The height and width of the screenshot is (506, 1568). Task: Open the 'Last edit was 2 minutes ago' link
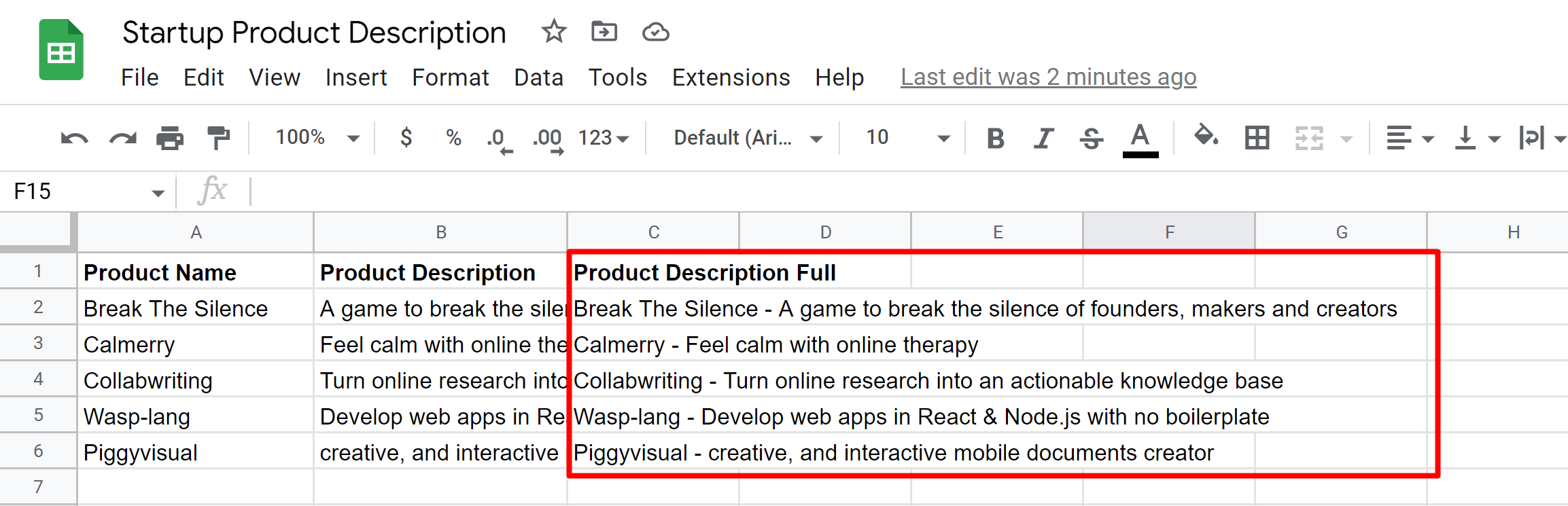[x=1048, y=77]
